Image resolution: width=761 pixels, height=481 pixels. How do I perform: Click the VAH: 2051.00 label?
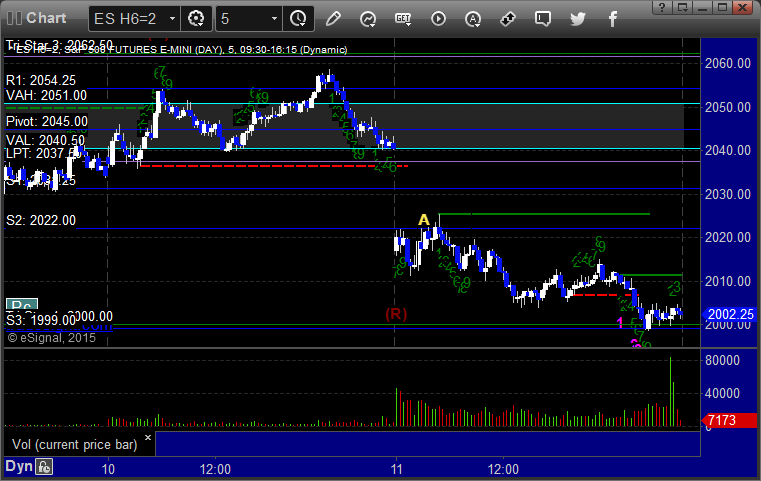coord(46,96)
